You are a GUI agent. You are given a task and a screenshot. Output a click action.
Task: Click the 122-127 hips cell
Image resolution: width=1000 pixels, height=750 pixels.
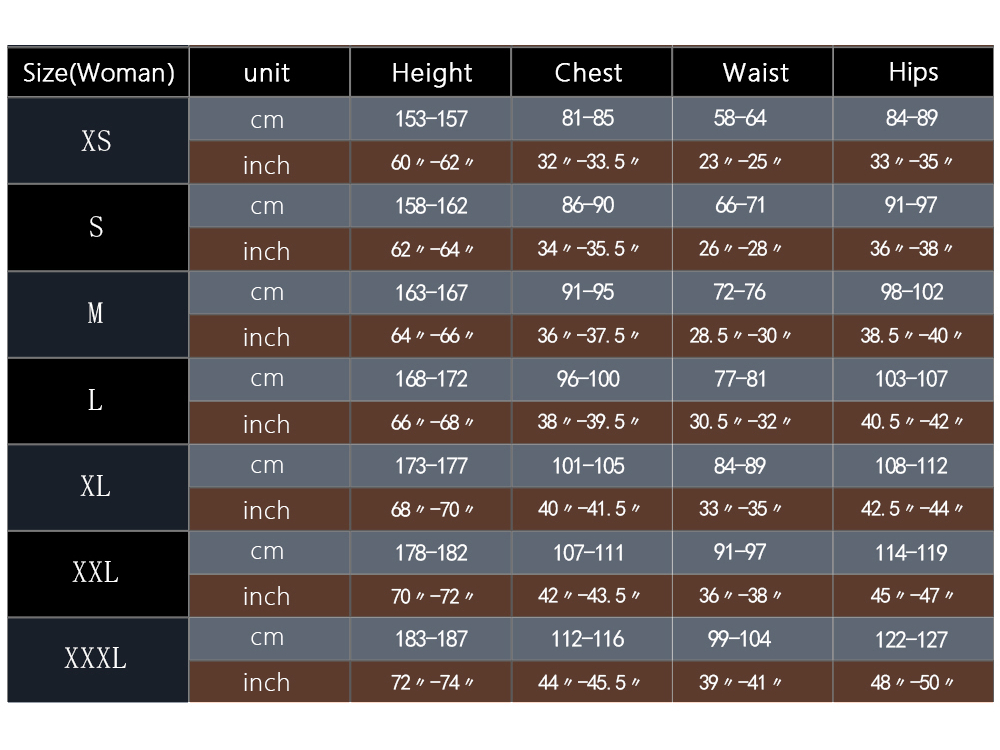click(x=912, y=639)
